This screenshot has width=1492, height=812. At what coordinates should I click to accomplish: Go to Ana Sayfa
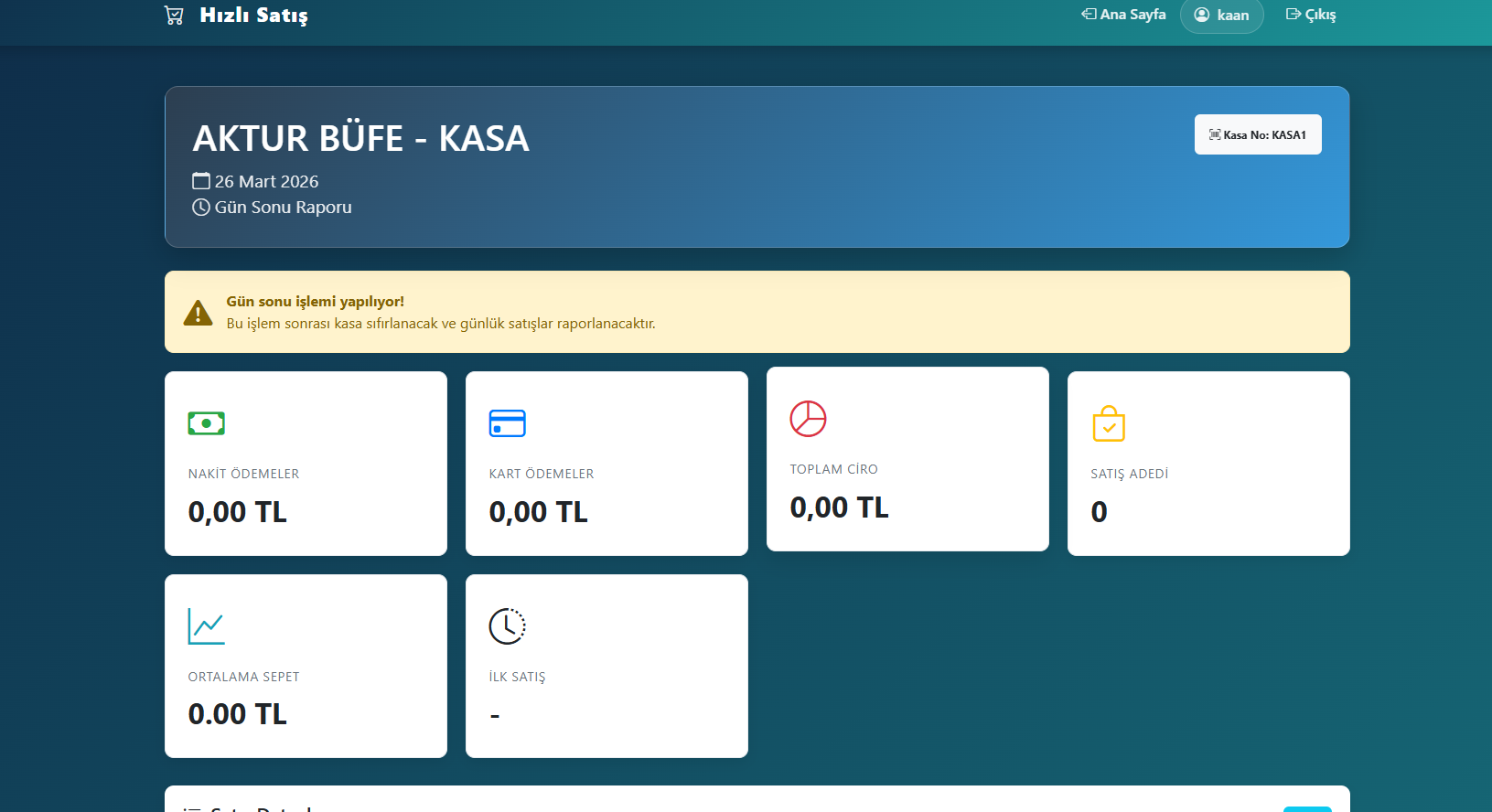click(x=1123, y=15)
